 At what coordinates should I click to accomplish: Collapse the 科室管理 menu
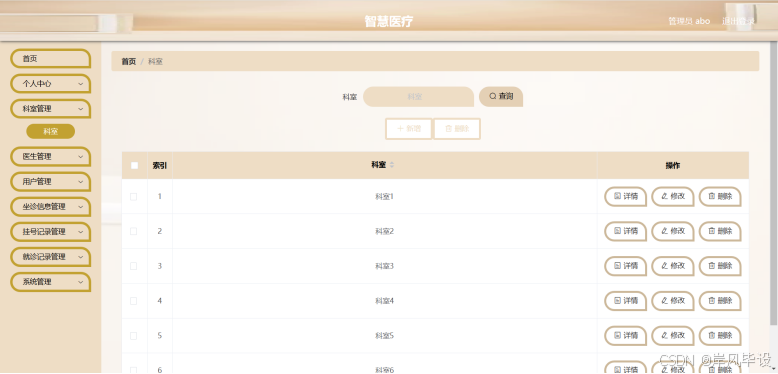(51, 109)
